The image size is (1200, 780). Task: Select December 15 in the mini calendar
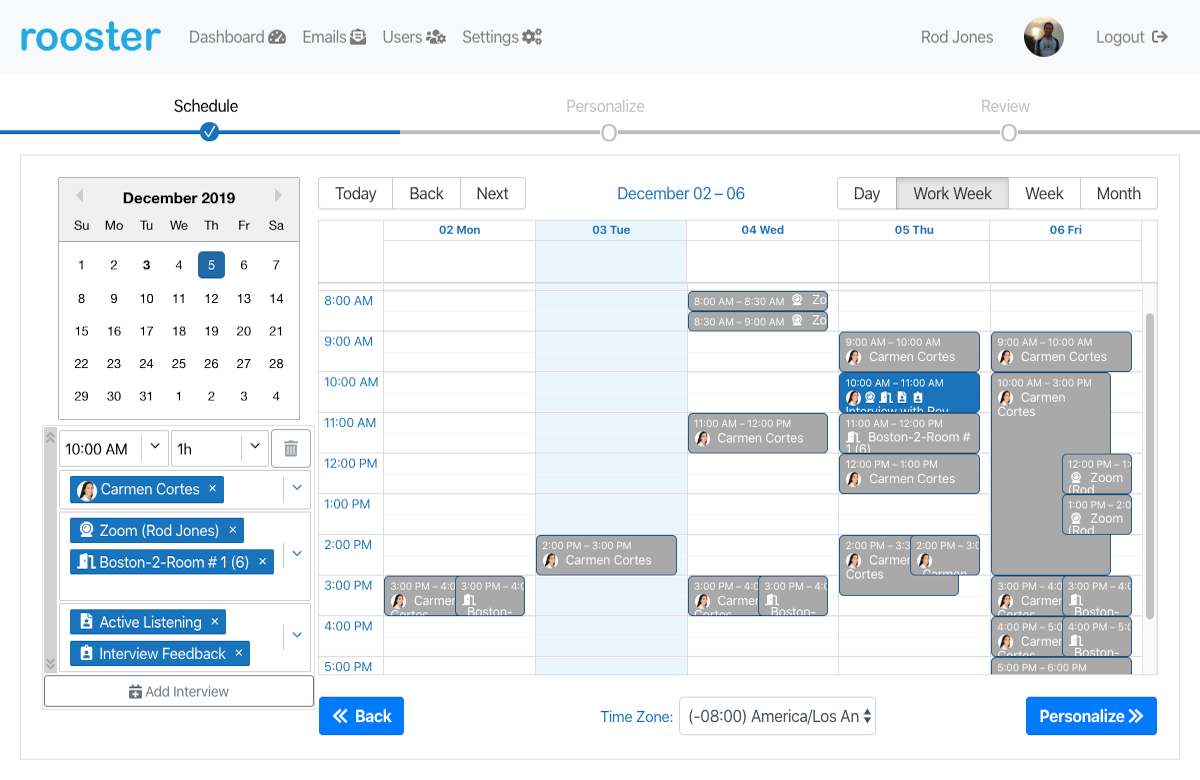point(81,330)
